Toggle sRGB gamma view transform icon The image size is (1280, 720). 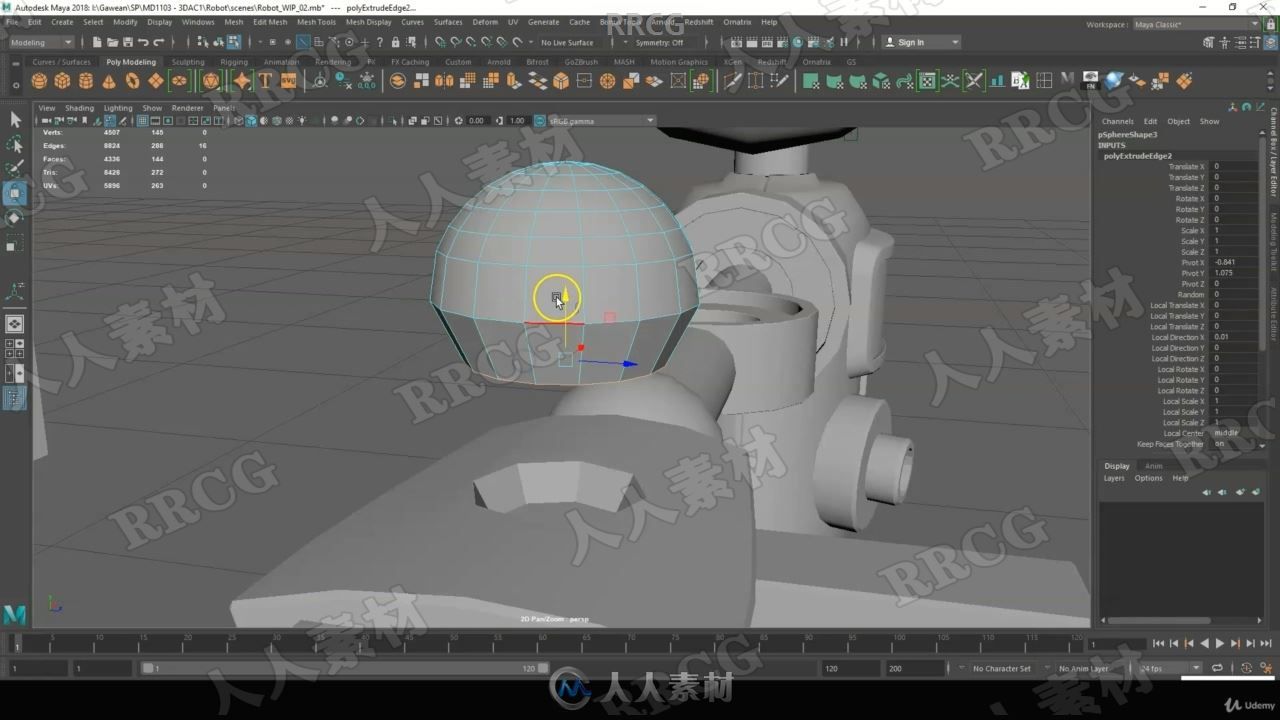point(540,120)
